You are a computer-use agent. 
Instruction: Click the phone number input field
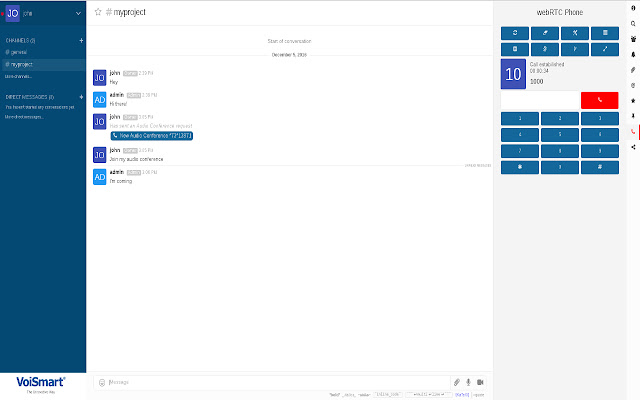[540, 100]
